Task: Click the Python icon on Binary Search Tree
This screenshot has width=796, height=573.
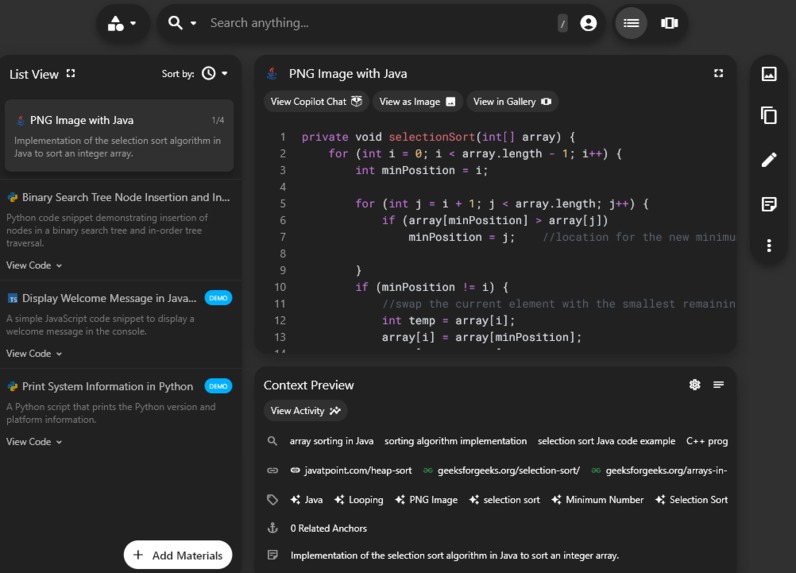Action: tap(13, 197)
